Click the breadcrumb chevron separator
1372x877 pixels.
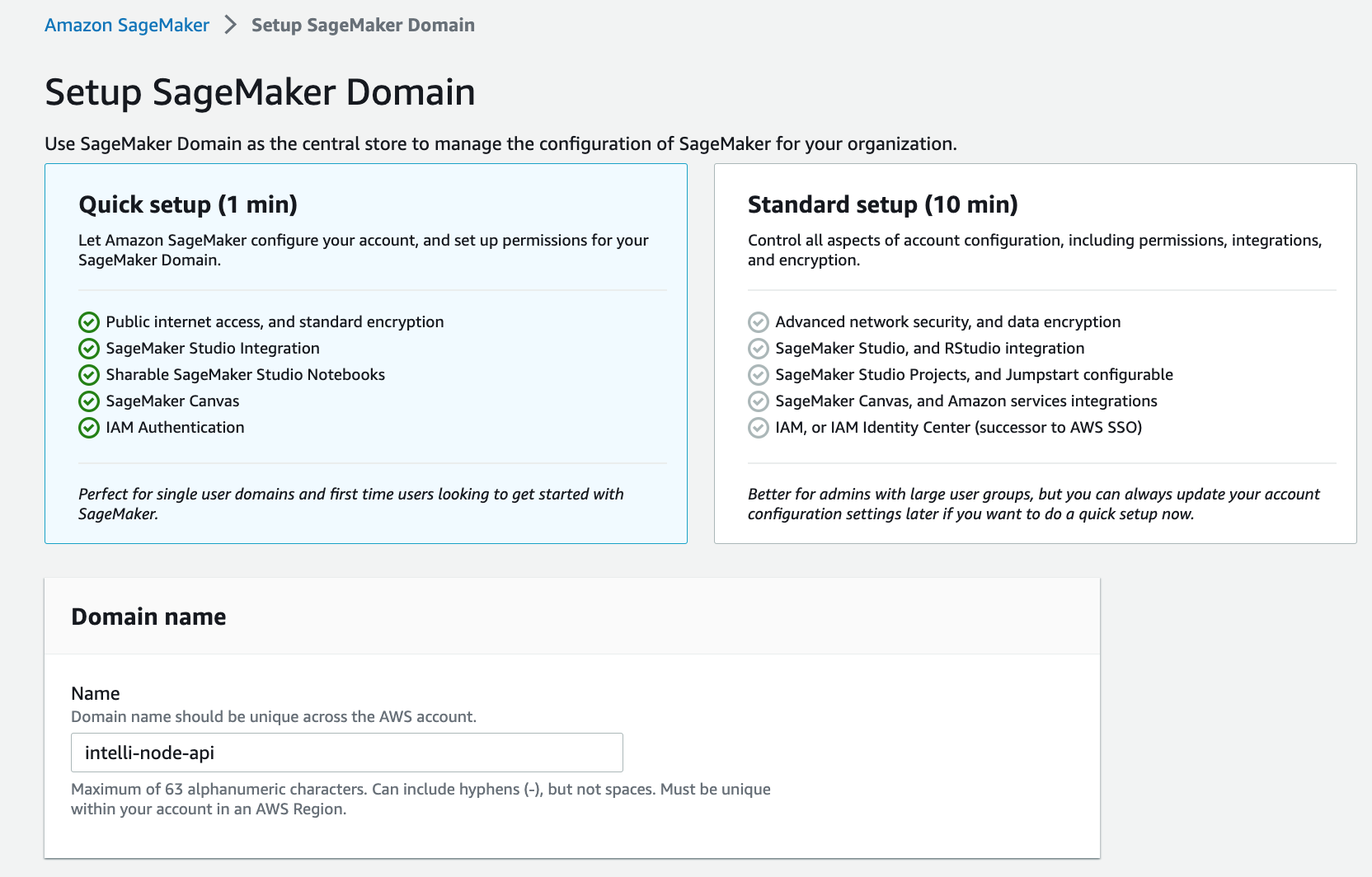[x=231, y=25]
